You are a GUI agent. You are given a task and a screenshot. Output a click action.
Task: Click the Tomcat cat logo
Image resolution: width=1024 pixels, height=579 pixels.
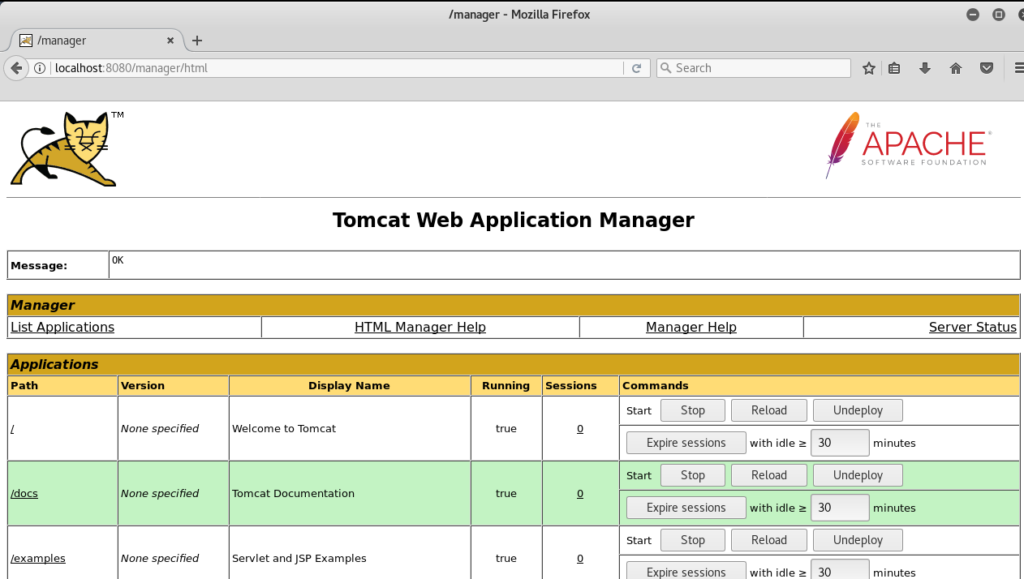(67, 149)
